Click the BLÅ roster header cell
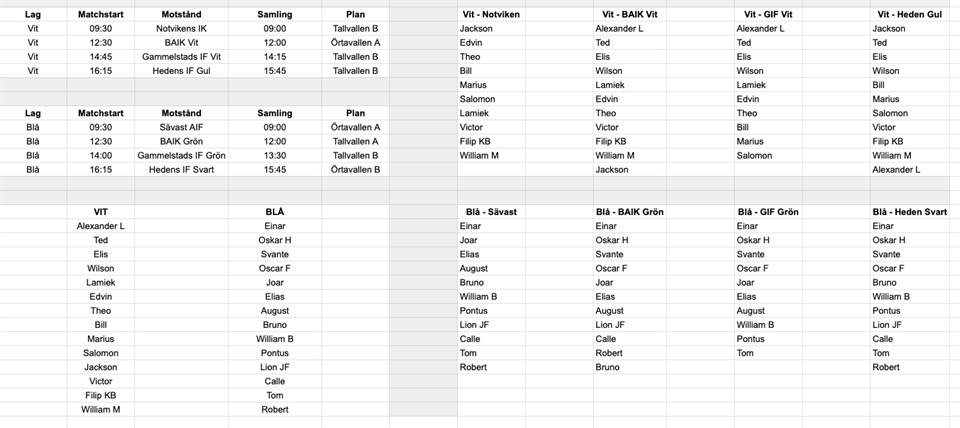 (x=274, y=212)
